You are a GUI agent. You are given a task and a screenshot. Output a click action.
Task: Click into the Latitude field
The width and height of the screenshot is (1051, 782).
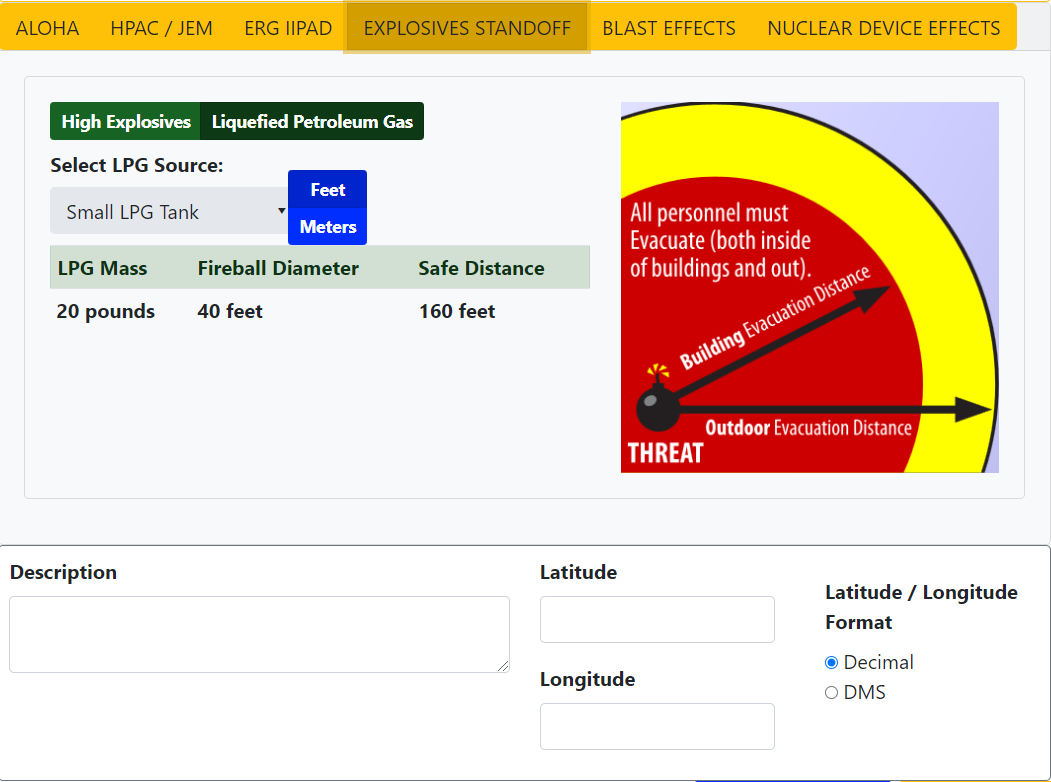658,620
